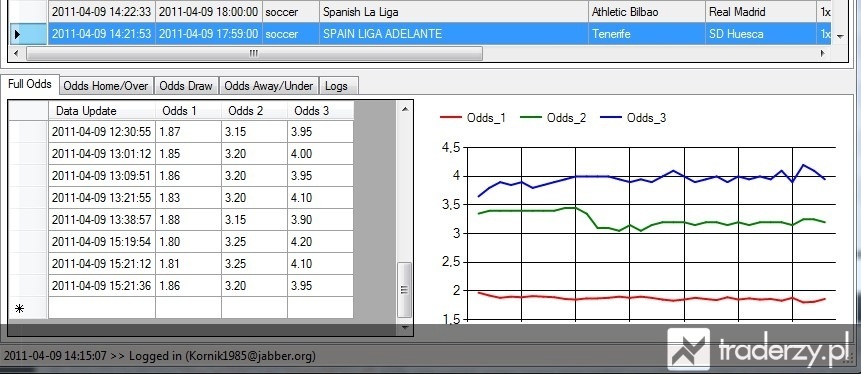Click the odds table's scroll-up arrow

click(x=405, y=109)
